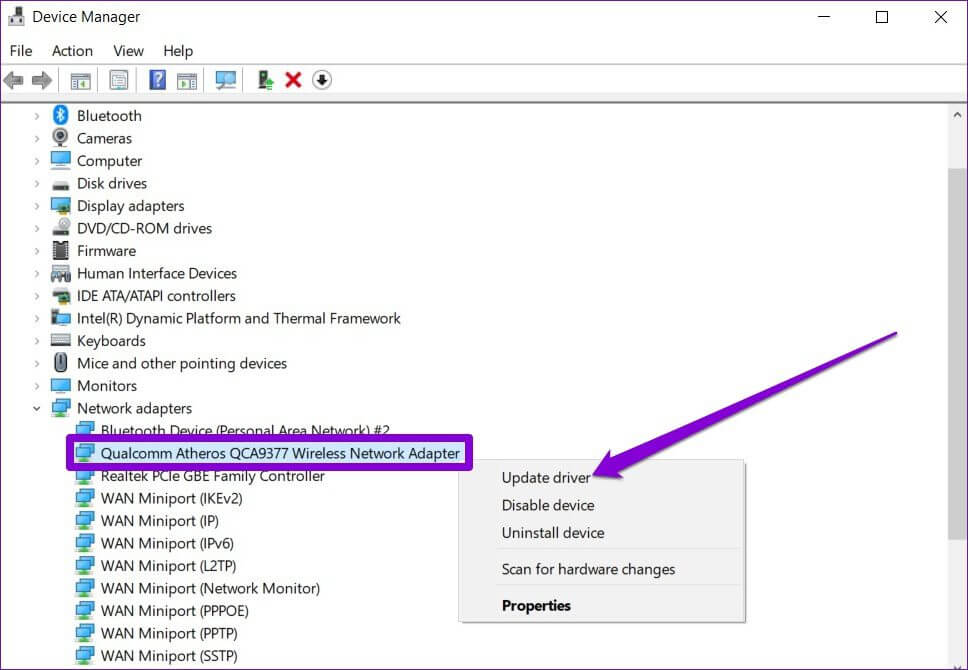The width and height of the screenshot is (968, 670).
Task: Select WAN Miniport (Network Monitor)
Action: click(211, 588)
